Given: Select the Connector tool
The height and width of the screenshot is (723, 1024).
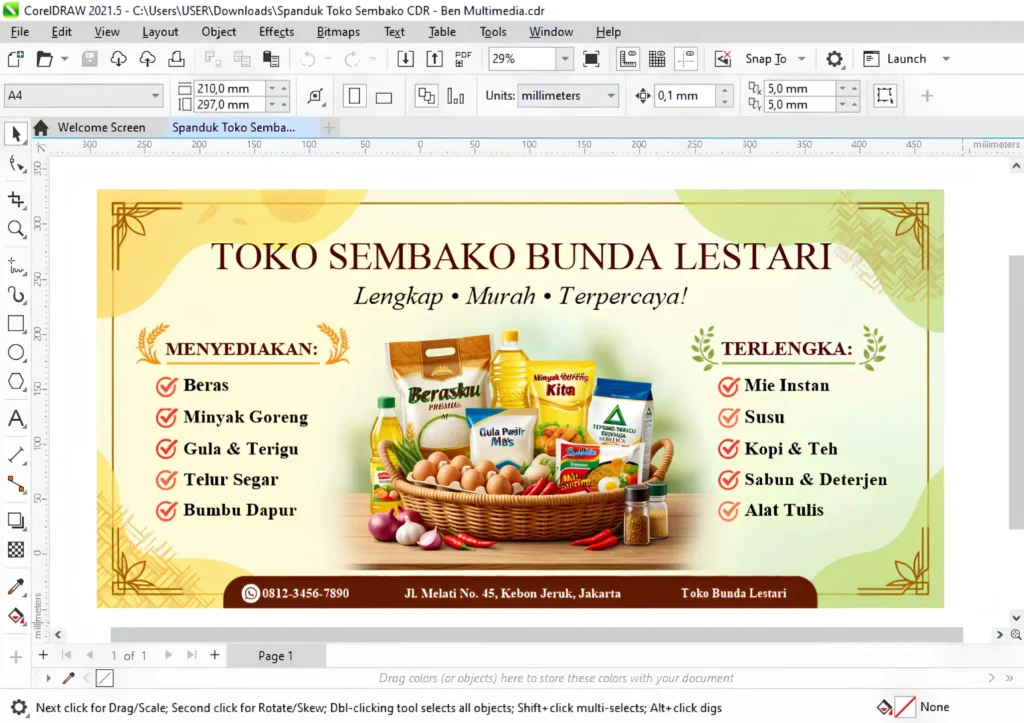Looking at the screenshot, I should [x=16, y=484].
